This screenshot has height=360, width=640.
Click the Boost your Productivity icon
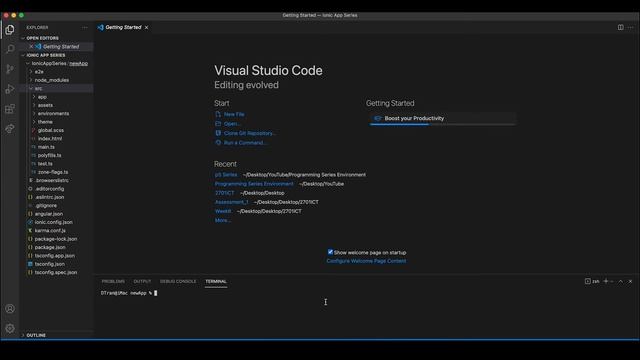(x=378, y=118)
